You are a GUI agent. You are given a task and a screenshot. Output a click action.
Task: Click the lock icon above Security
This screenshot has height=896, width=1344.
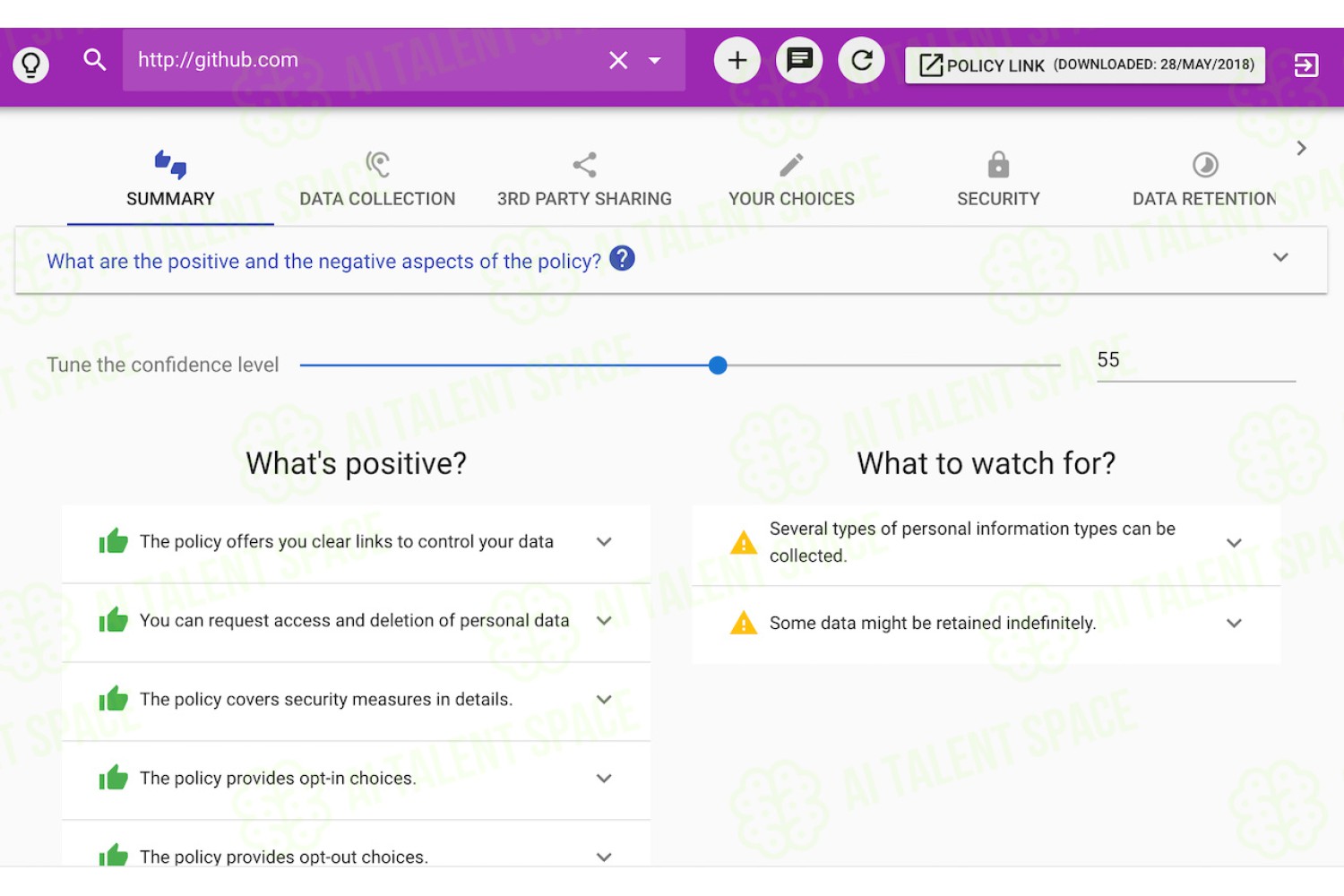[x=998, y=165]
